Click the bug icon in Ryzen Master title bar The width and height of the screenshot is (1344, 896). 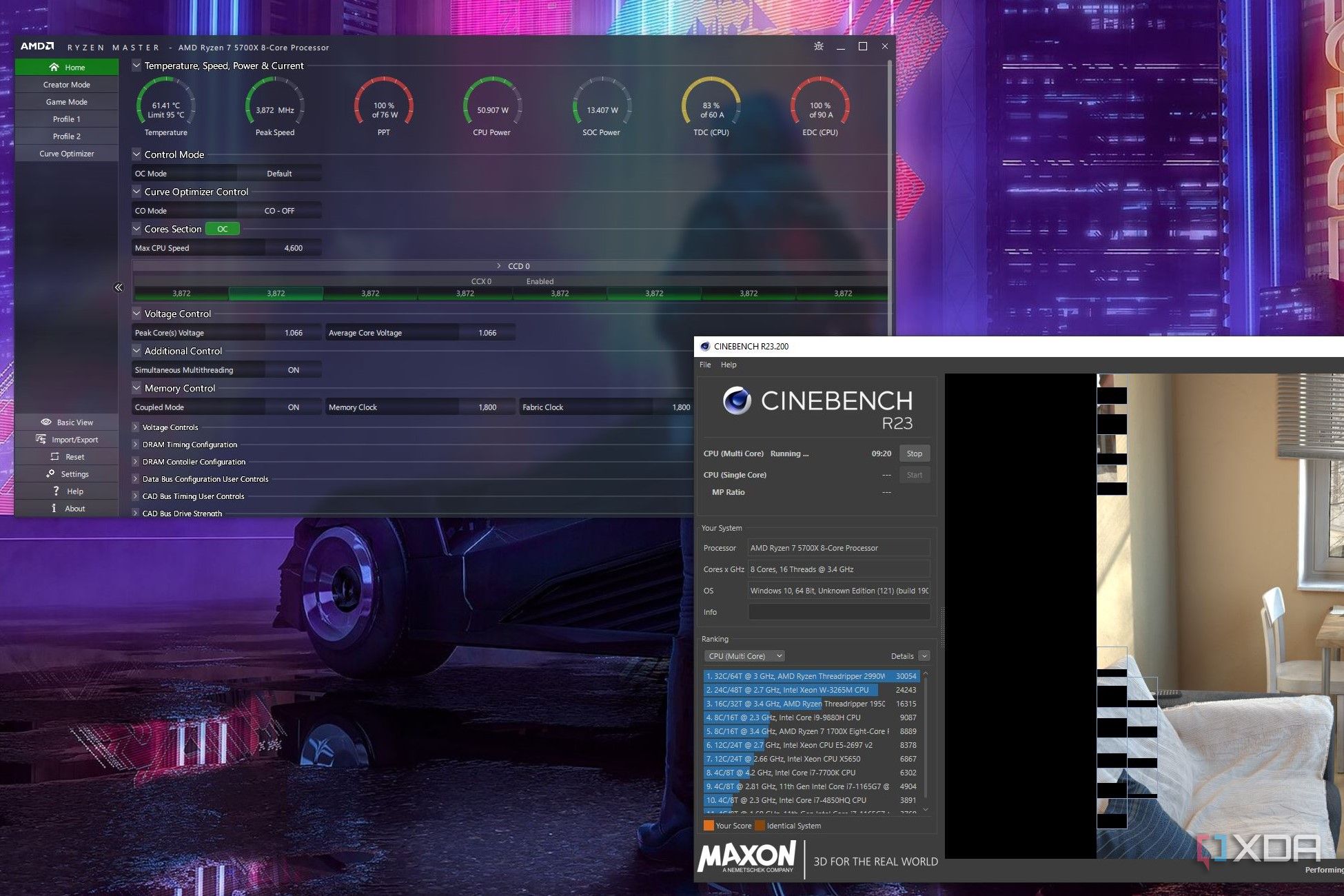818,46
